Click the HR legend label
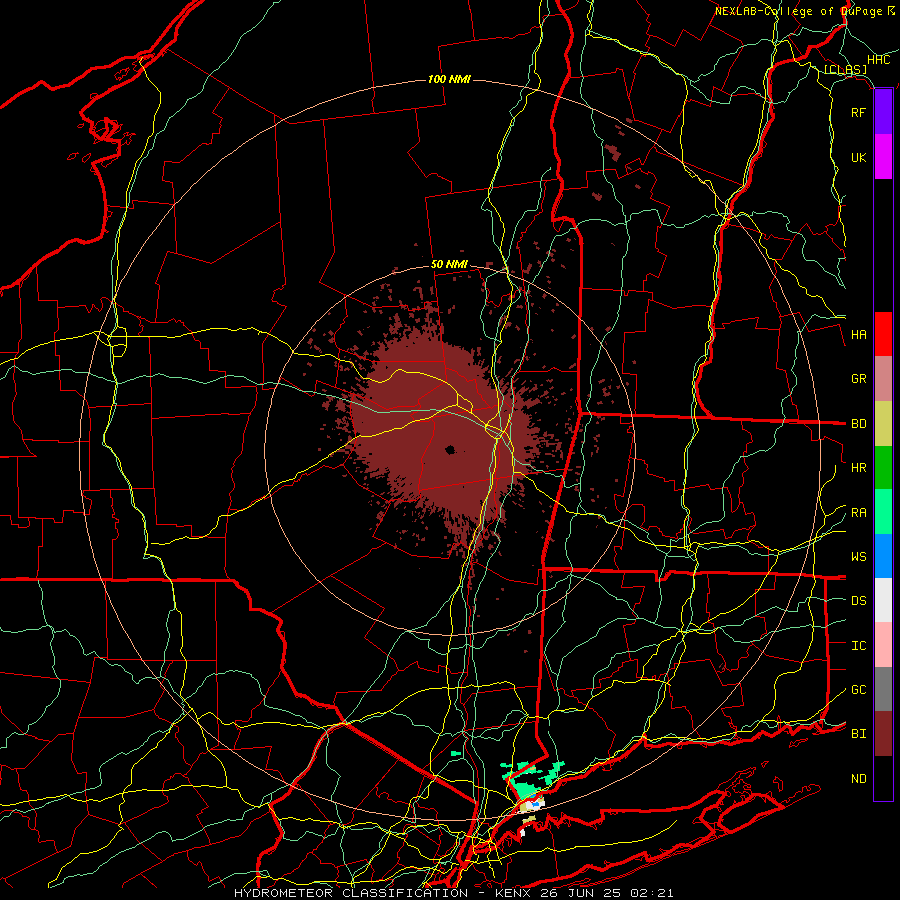 coord(858,468)
